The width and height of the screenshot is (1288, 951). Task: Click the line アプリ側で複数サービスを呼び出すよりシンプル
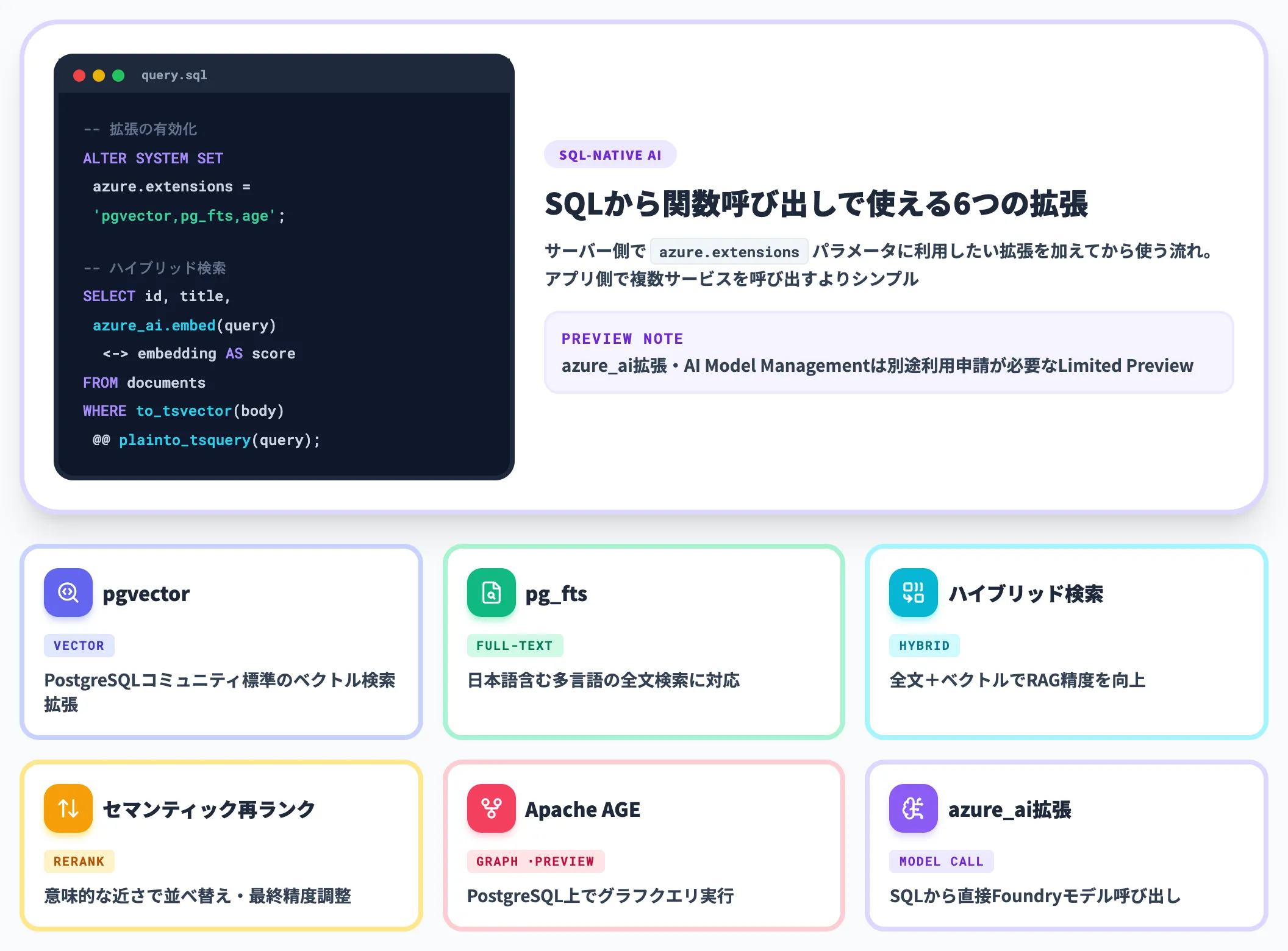pyautogui.click(x=732, y=279)
